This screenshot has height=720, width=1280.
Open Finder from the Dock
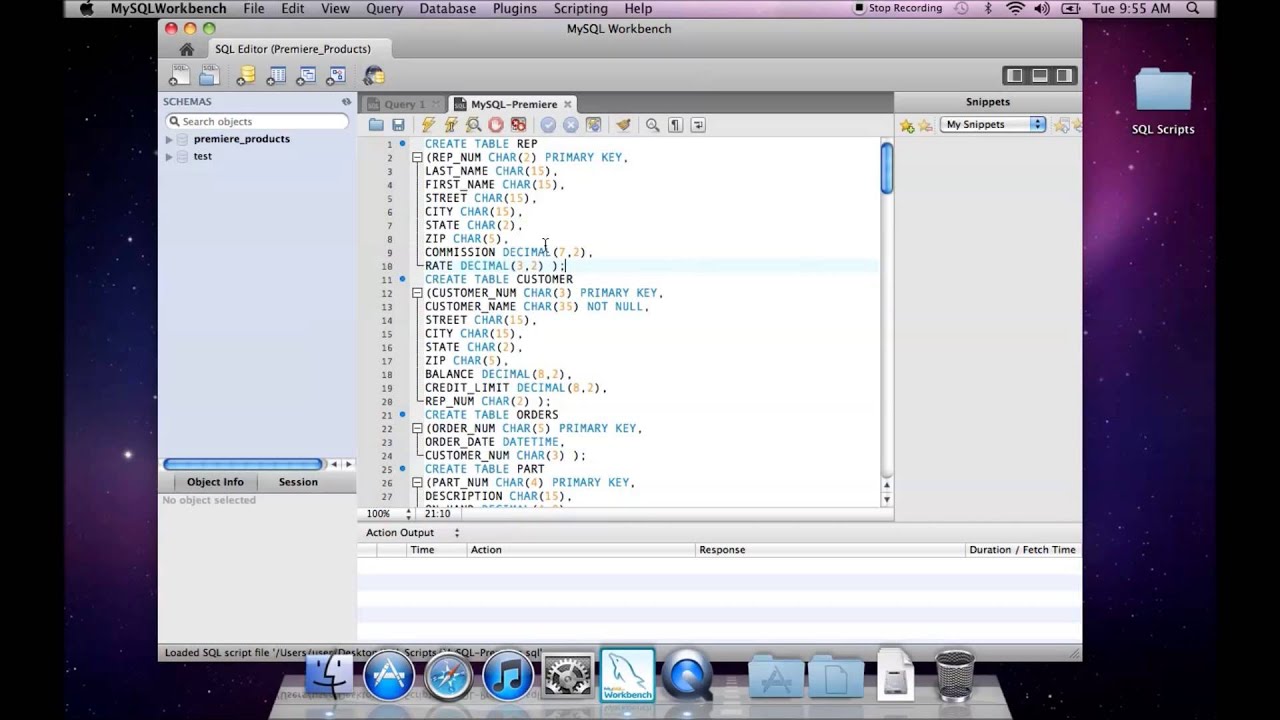coord(329,676)
